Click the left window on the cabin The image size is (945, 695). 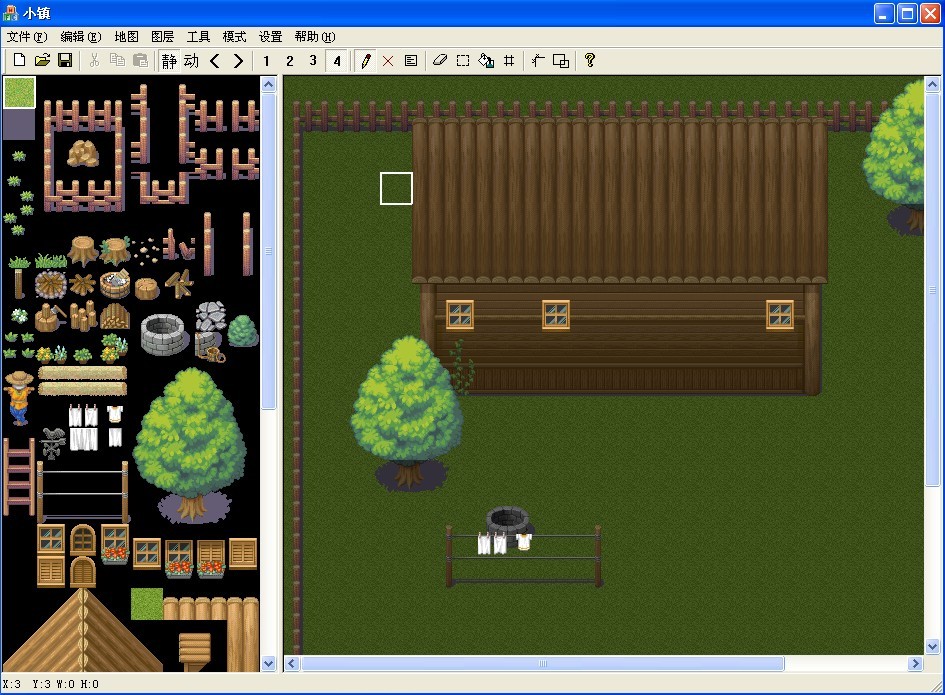tap(460, 315)
